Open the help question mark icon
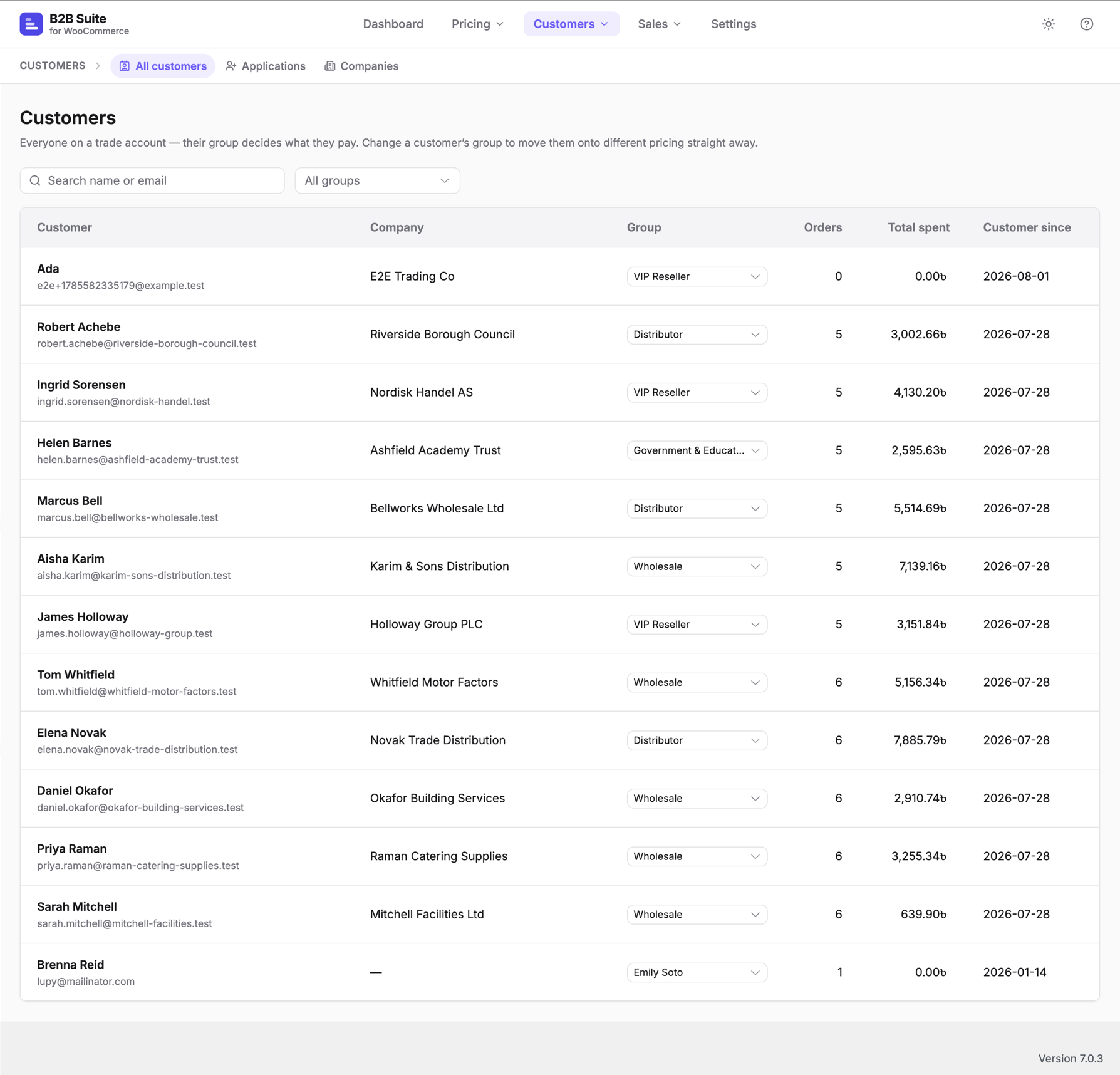1120x1075 pixels. [x=1087, y=24]
